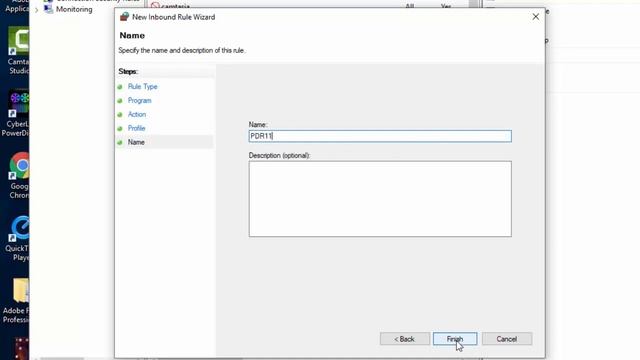Open Google Chrome desktop shortcut
Viewport: 640px width, 360px height.
pos(19,176)
